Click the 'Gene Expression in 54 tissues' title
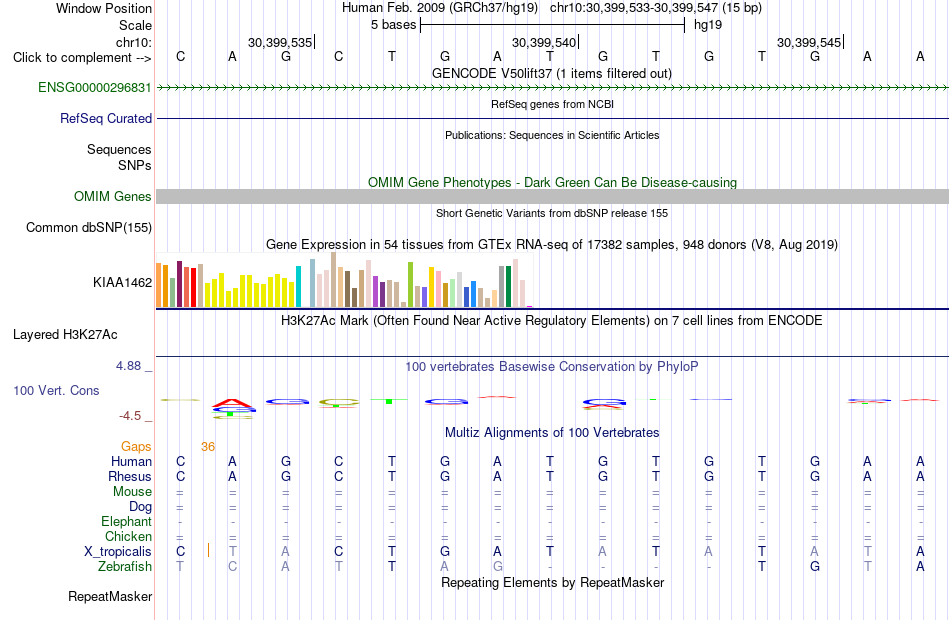The width and height of the screenshot is (950, 620). 551,244
